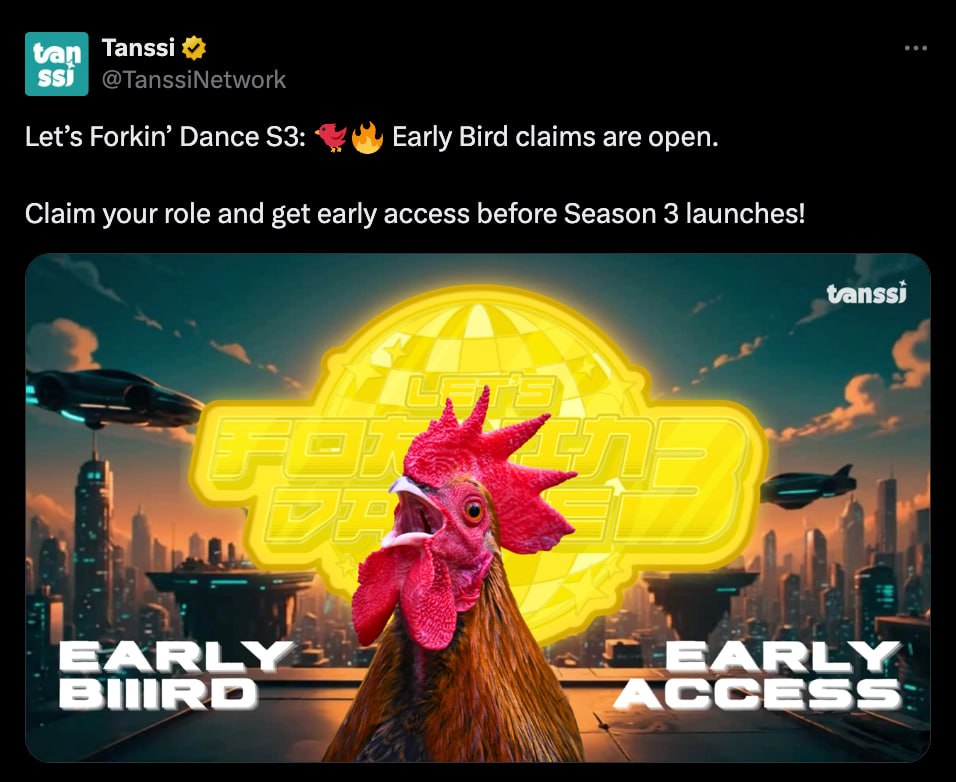The height and width of the screenshot is (782, 956).
Task: Click the tall skyscraper on the left
Action: (x=93, y=542)
